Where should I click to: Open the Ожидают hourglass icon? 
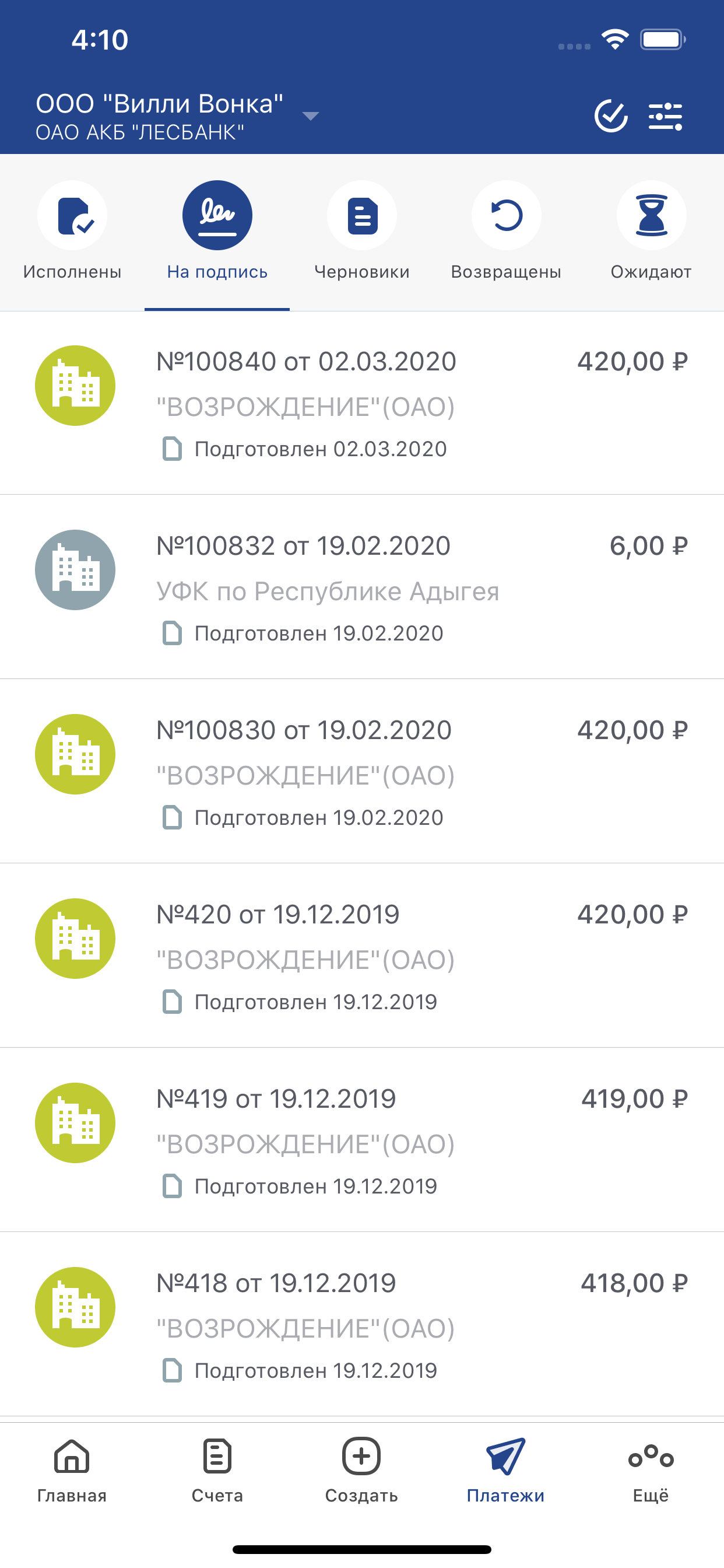click(x=652, y=215)
